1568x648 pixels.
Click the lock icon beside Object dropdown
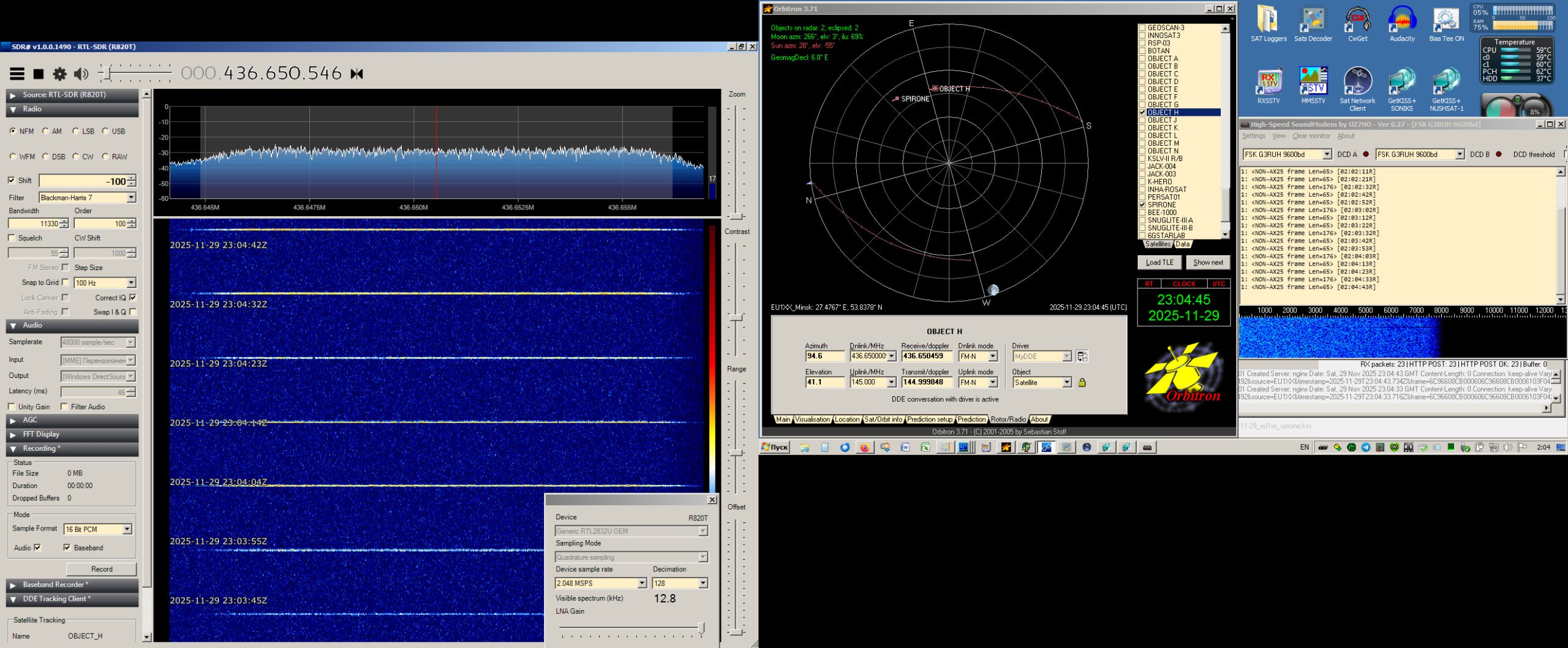[1082, 383]
